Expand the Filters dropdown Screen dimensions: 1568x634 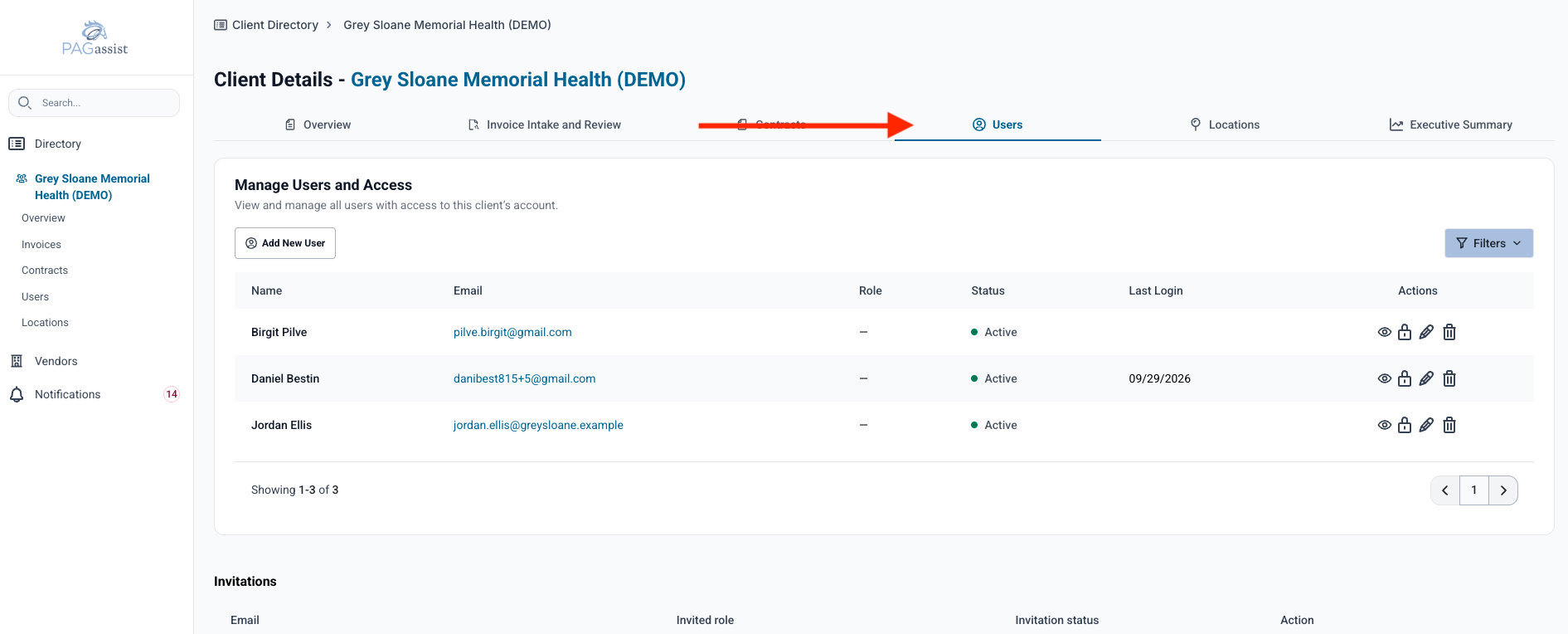pyautogui.click(x=1488, y=243)
